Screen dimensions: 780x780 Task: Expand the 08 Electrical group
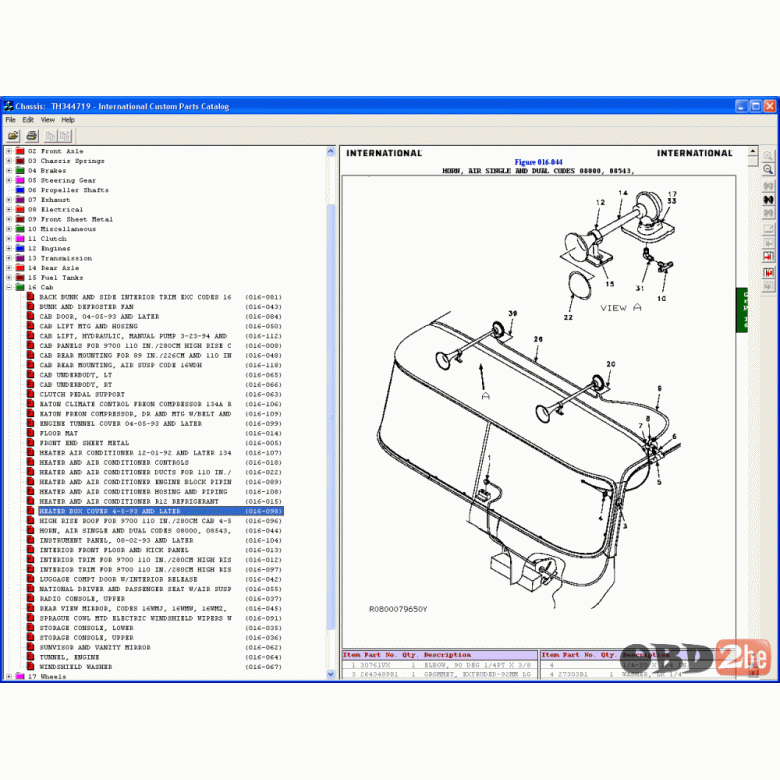[x=8, y=209]
